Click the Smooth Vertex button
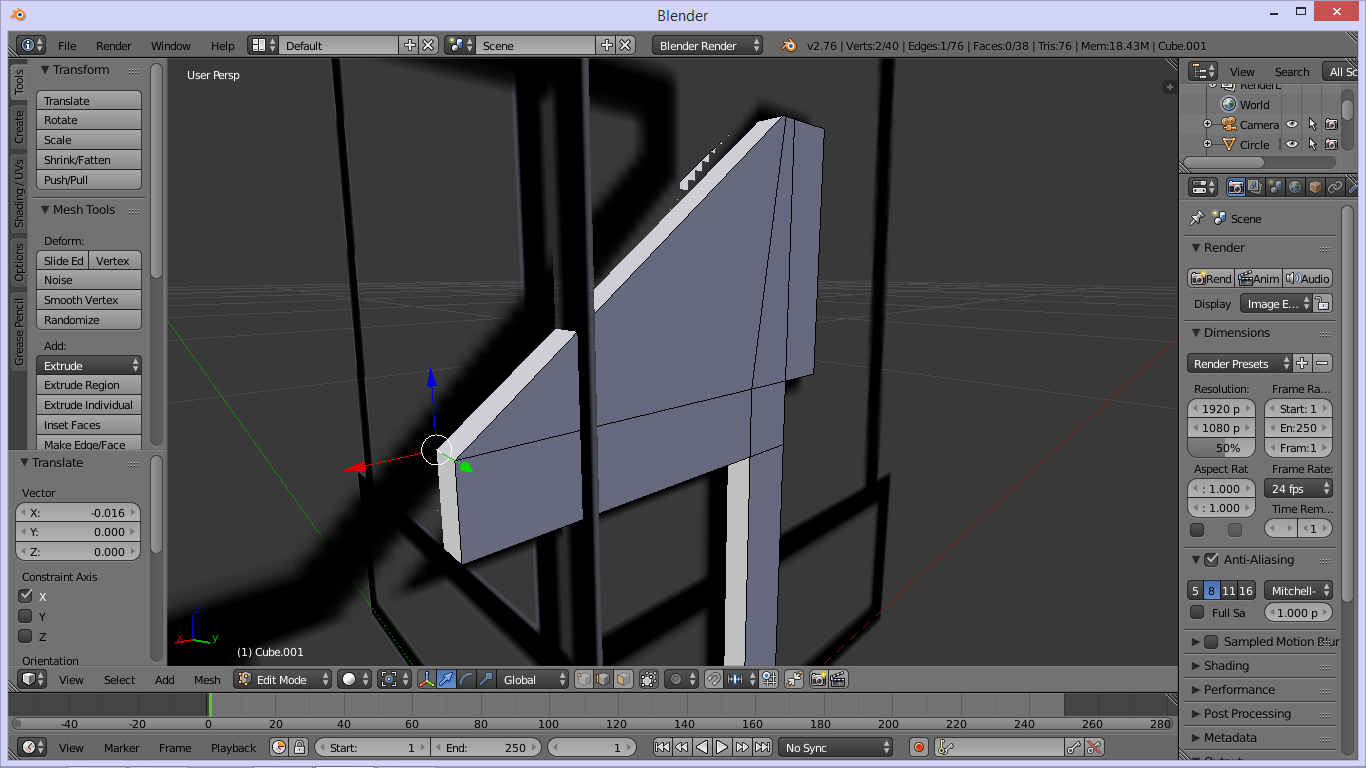This screenshot has height=768, width=1366. point(89,300)
